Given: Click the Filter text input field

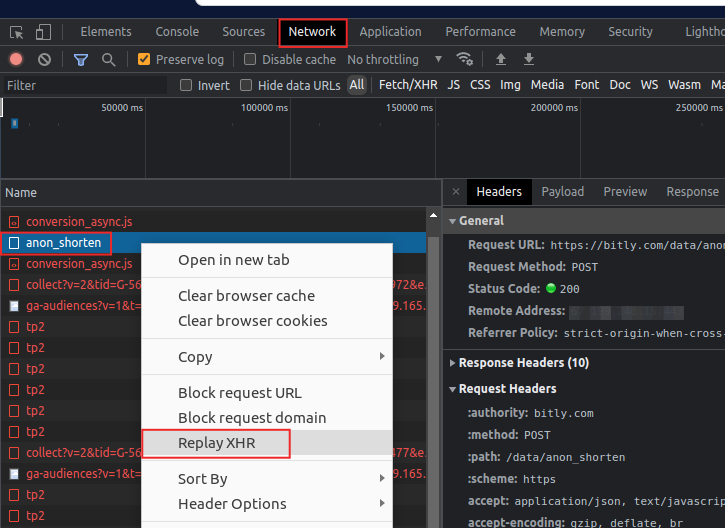Looking at the screenshot, I should (x=85, y=86).
